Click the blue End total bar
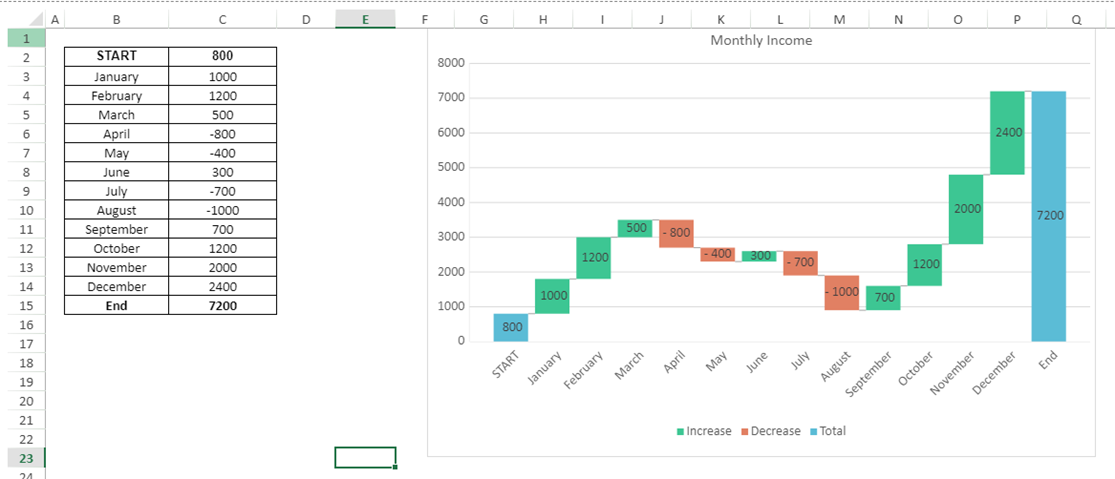The image size is (1115, 479). pyautogui.click(x=1049, y=216)
